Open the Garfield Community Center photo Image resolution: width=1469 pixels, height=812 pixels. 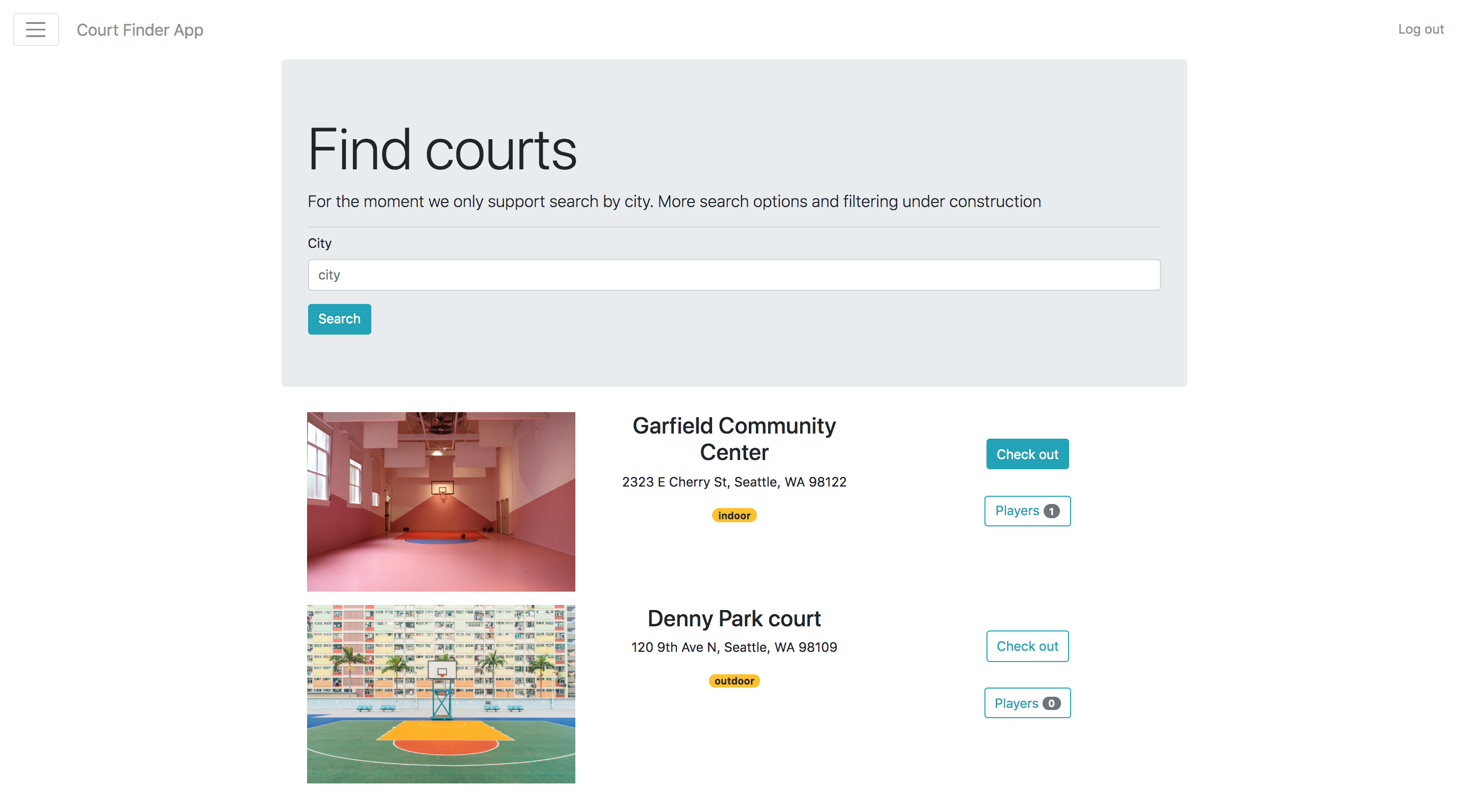pos(441,502)
